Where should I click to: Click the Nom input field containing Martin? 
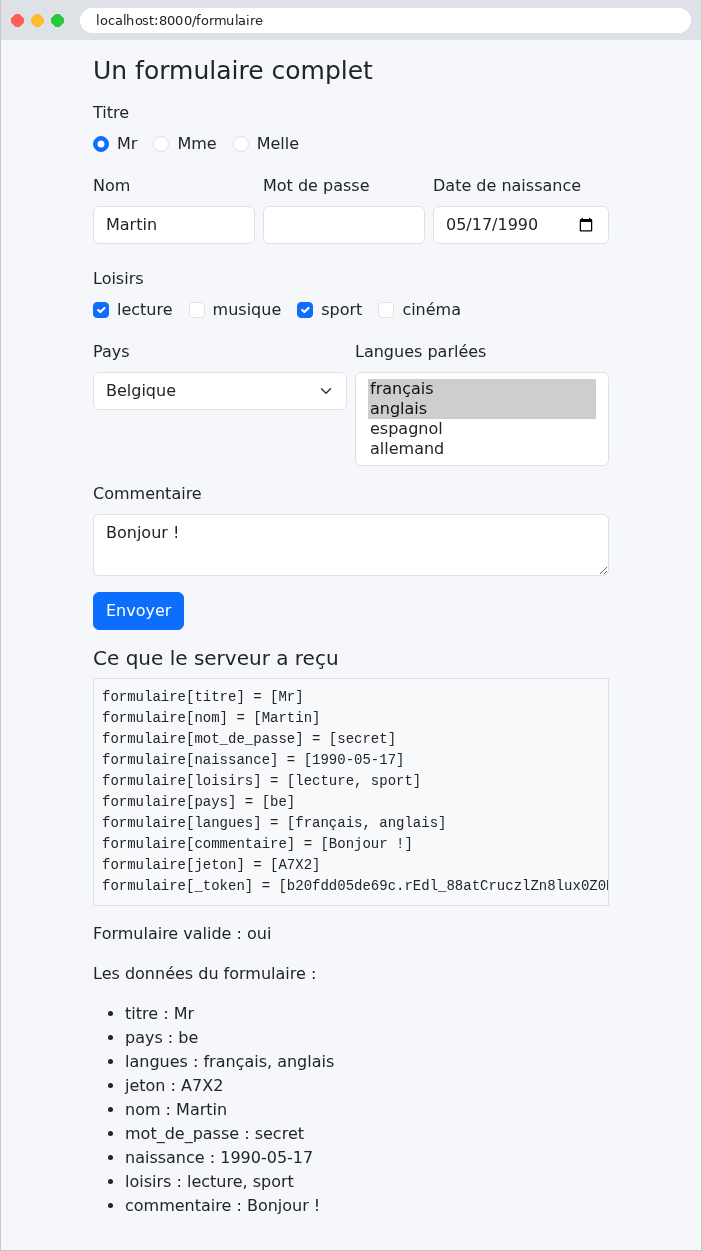[174, 225]
